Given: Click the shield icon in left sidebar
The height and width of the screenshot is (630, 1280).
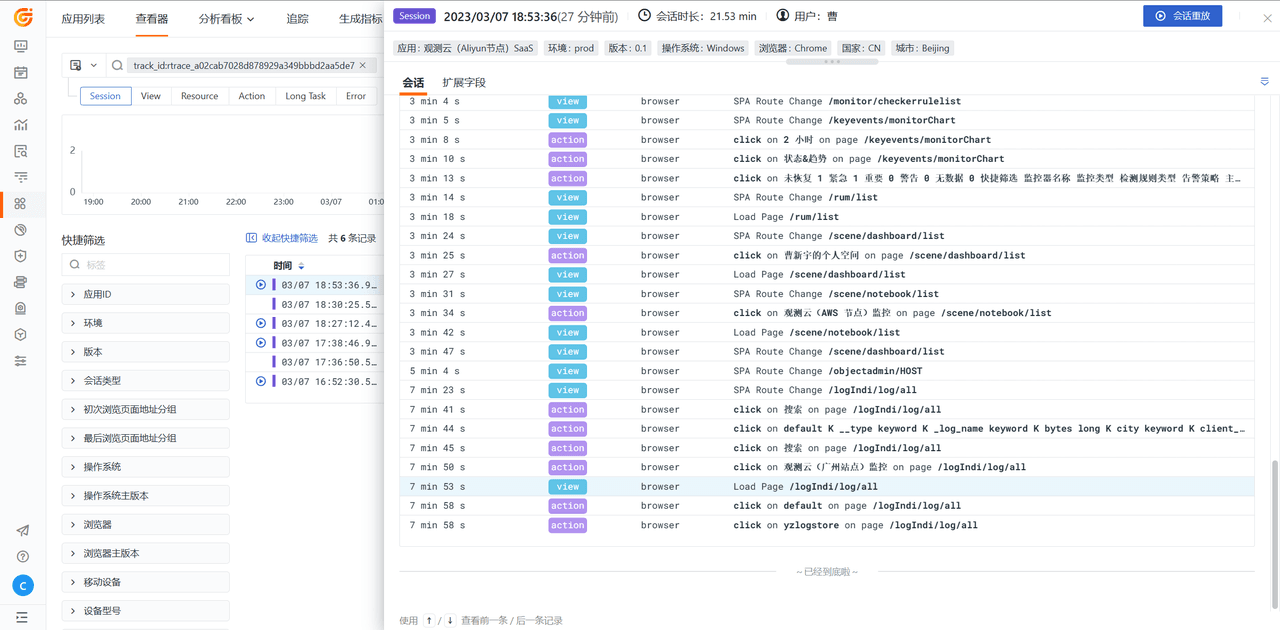Looking at the screenshot, I should pyautogui.click(x=21, y=256).
